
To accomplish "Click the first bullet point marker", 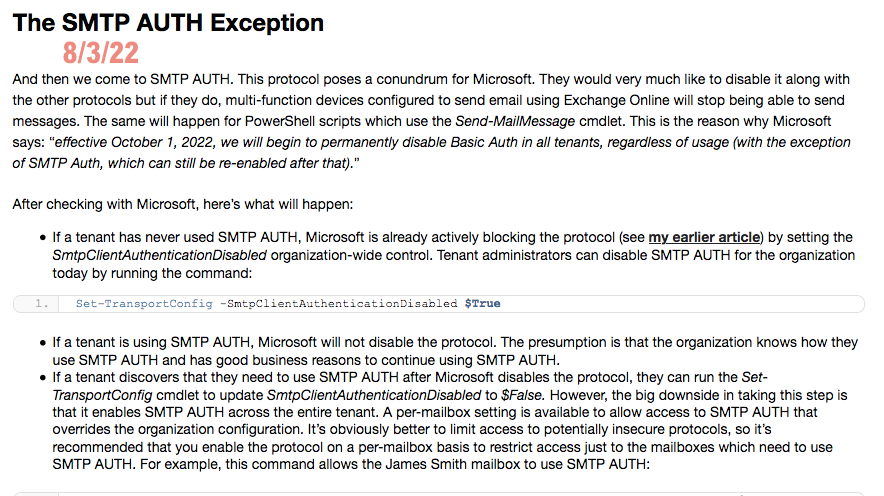I will [x=43, y=238].
